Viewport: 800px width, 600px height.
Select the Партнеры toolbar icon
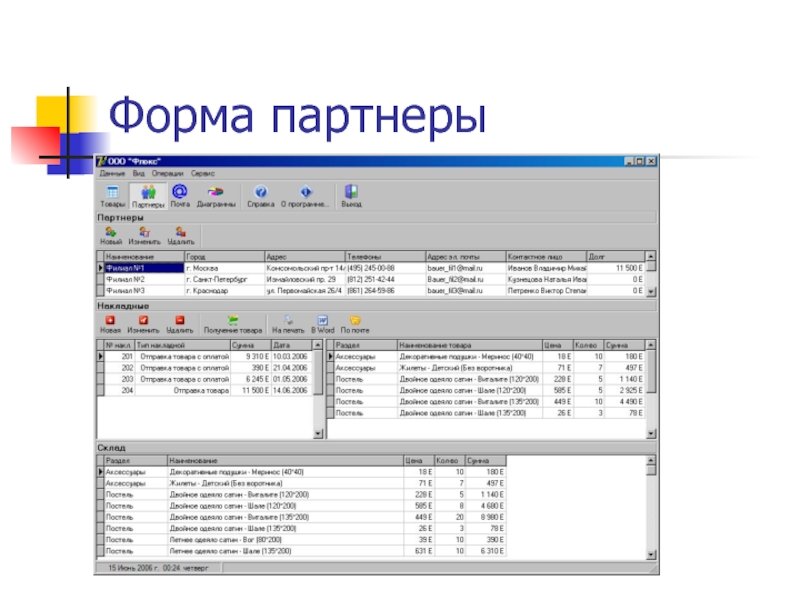pos(148,196)
